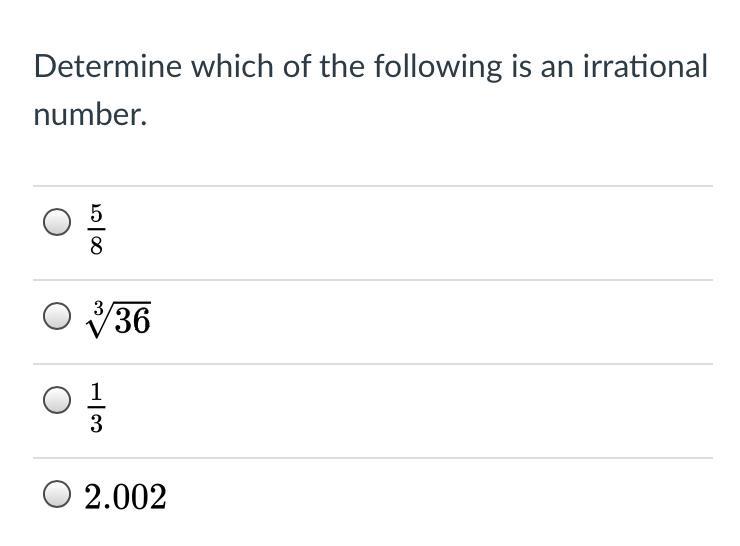Click the fraction 1/3 answer label
Image resolution: width=740 pixels, height=546 pixels.
96,410
